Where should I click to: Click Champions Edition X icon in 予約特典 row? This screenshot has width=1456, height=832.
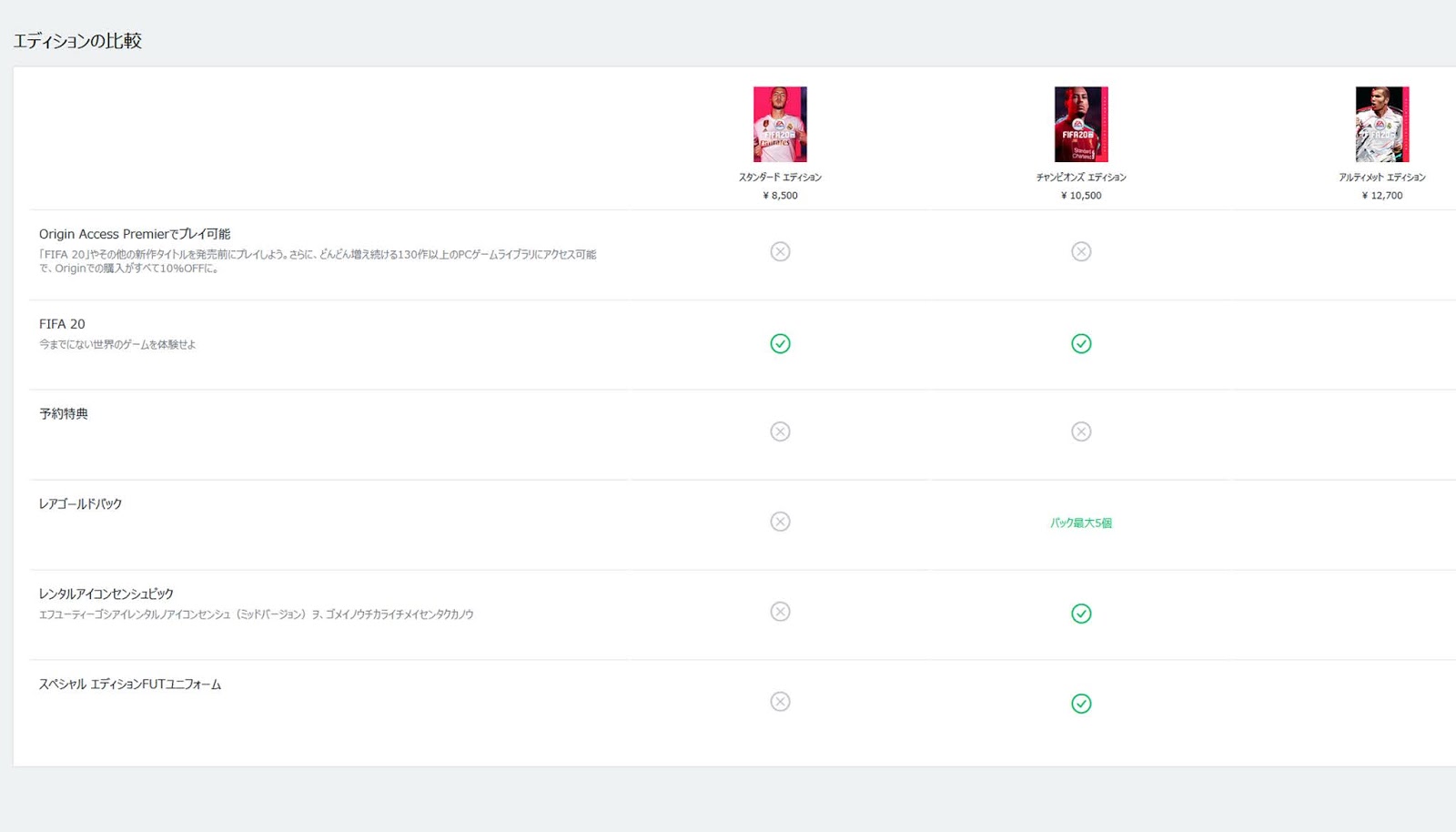[x=1081, y=431]
